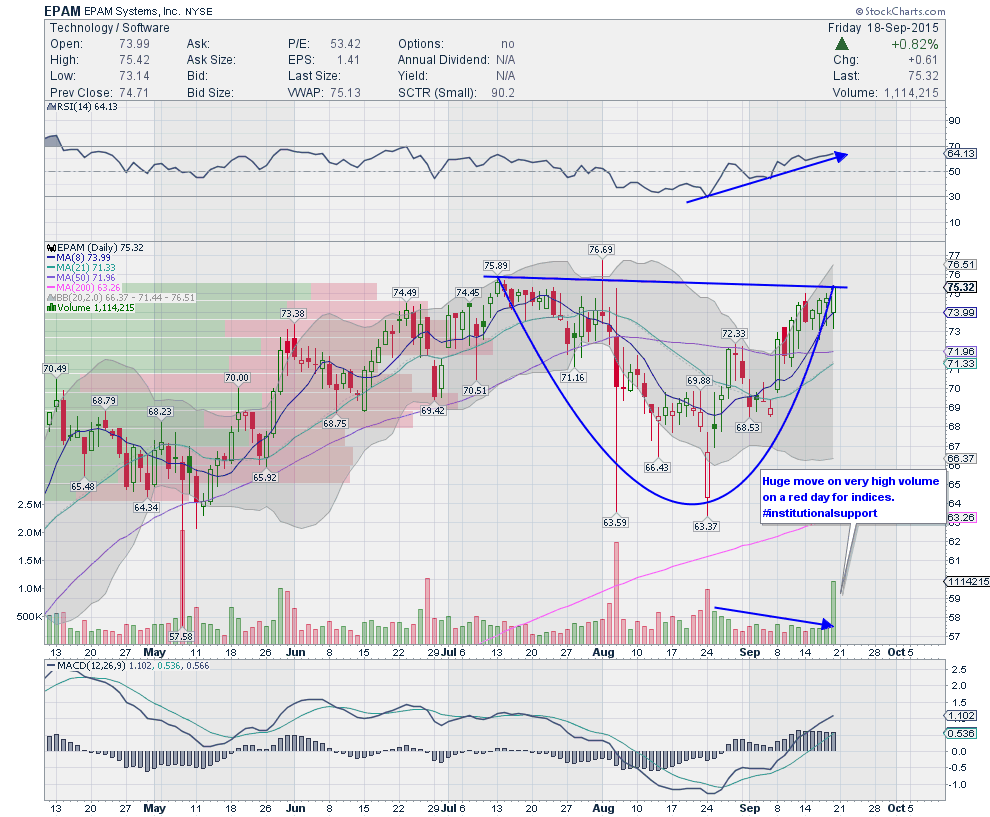Click the Technology / Software sector label

coord(110,28)
